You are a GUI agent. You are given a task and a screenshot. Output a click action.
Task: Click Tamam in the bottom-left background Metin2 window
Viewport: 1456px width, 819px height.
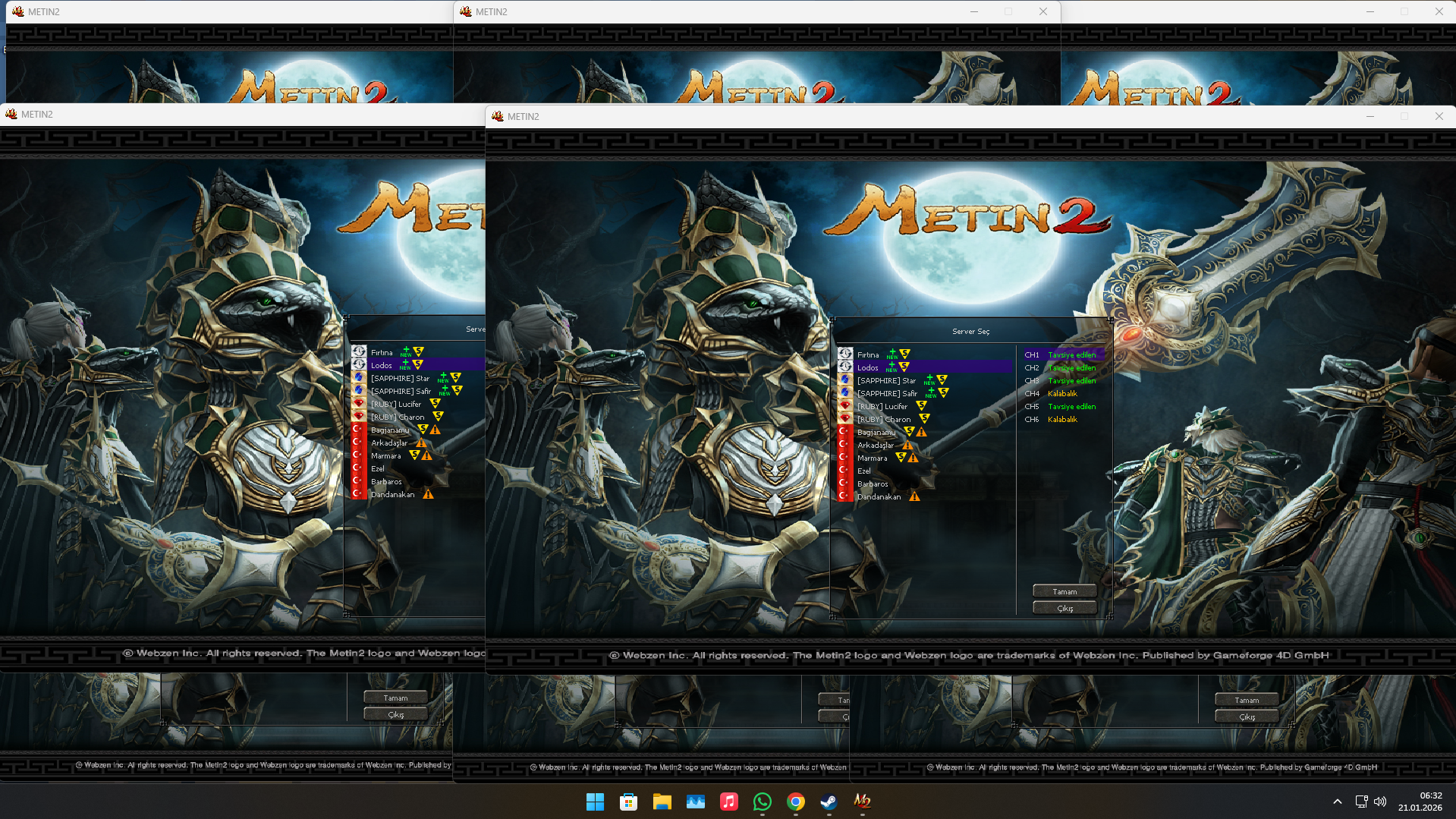click(x=395, y=698)
